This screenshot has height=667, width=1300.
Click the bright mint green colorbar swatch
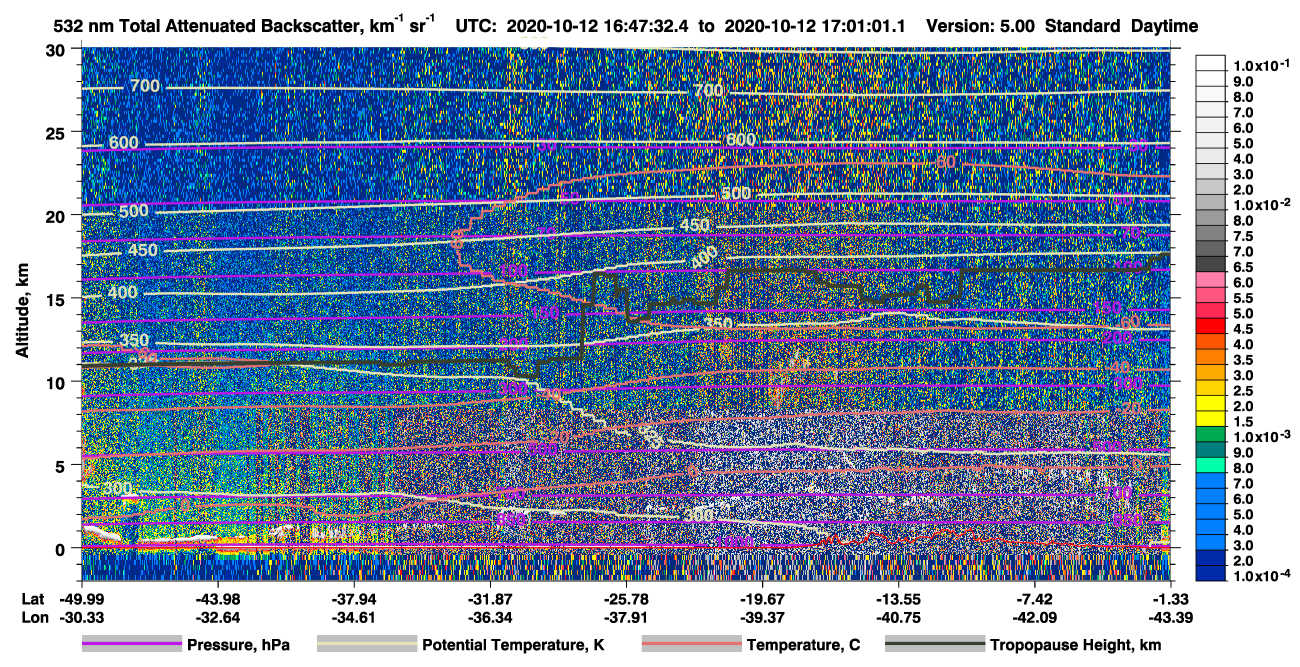pos(1211,464)
